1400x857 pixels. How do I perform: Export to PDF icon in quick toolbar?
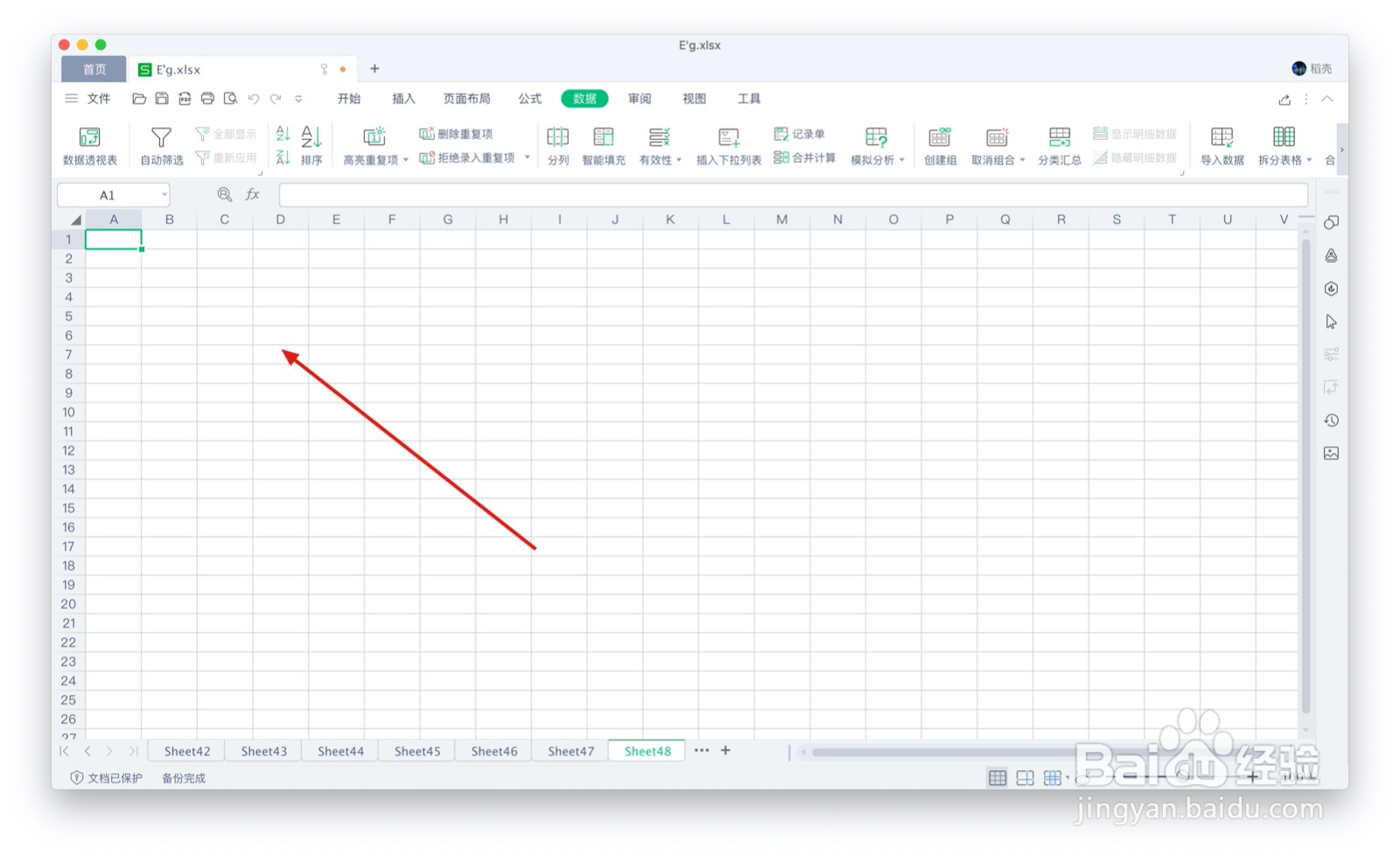point(185,99)
